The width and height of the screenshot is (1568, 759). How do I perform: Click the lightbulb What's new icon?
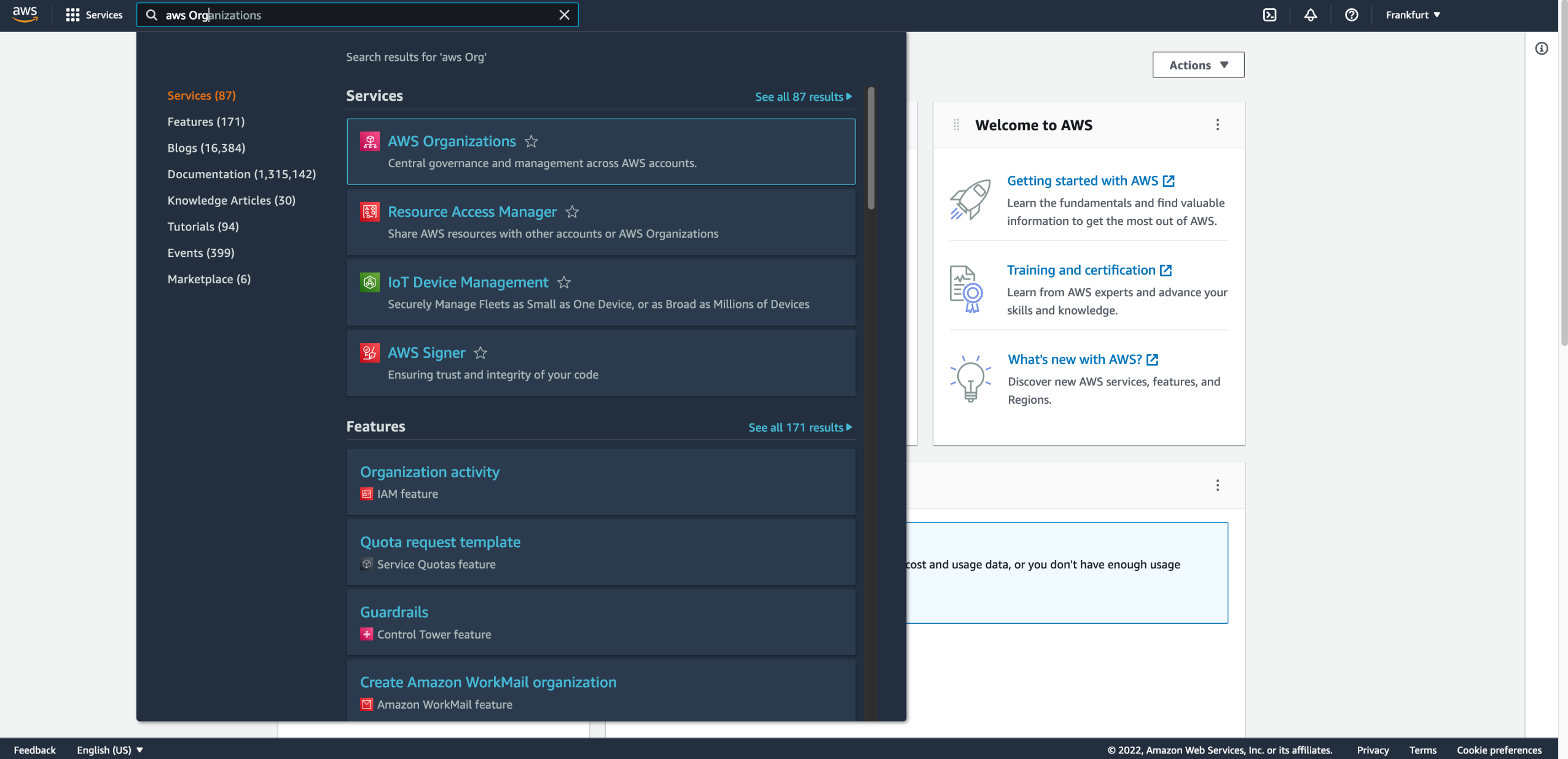[x=970, y=379]
